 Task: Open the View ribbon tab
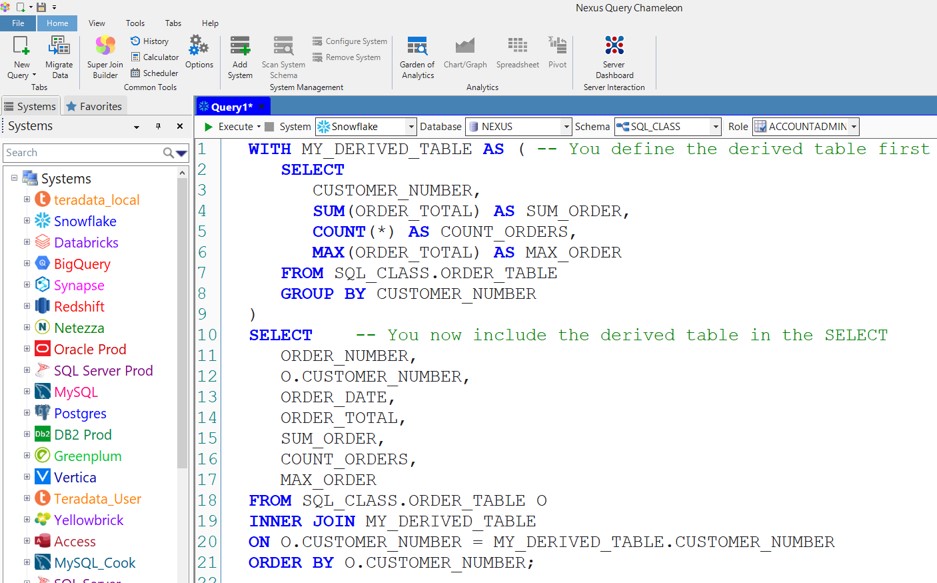97,23
